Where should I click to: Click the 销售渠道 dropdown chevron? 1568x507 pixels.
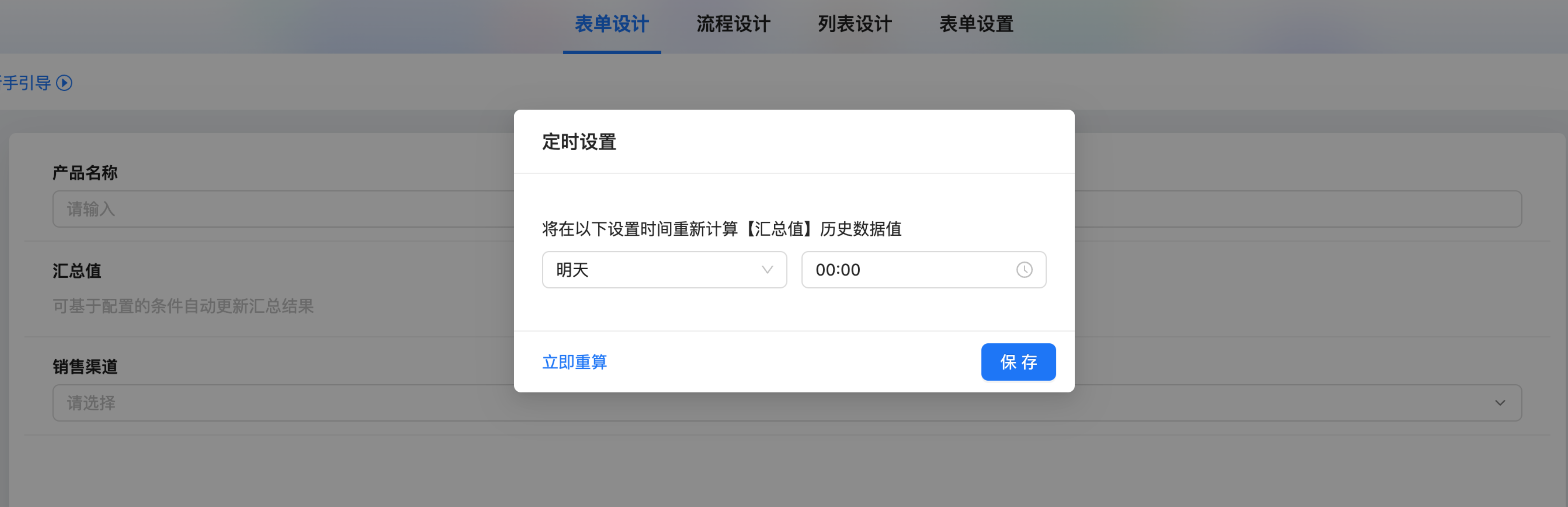pos(1500,403)
